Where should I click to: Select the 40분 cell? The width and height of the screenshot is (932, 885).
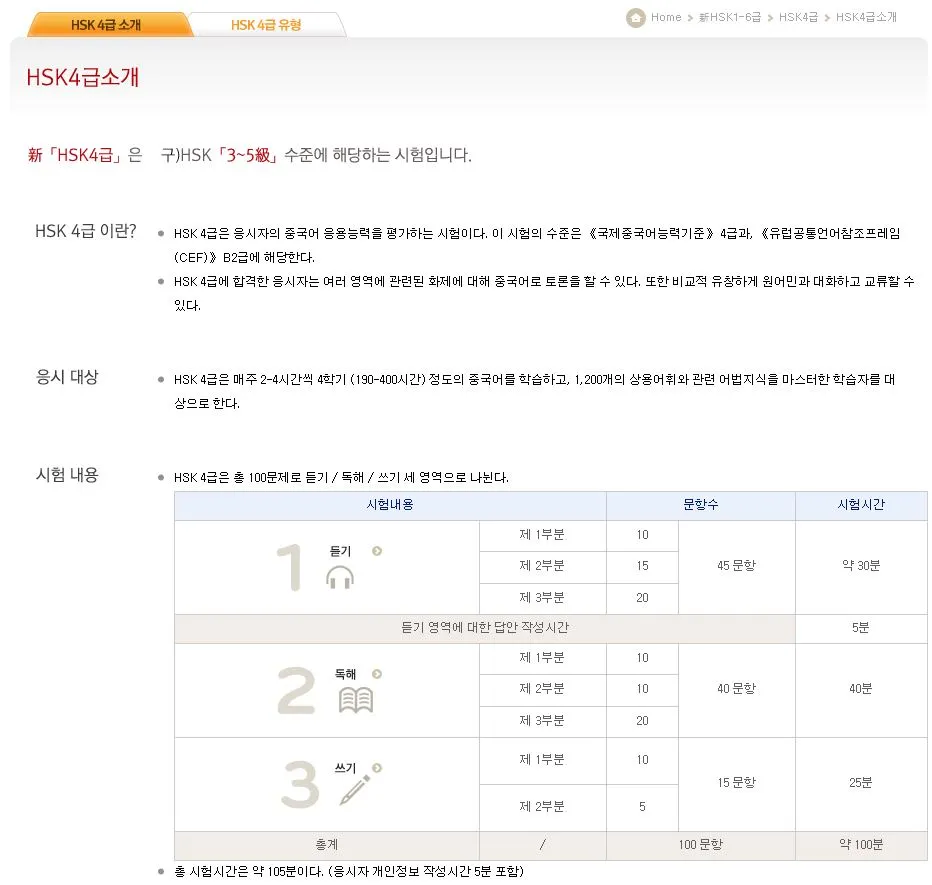click(861, 689)
